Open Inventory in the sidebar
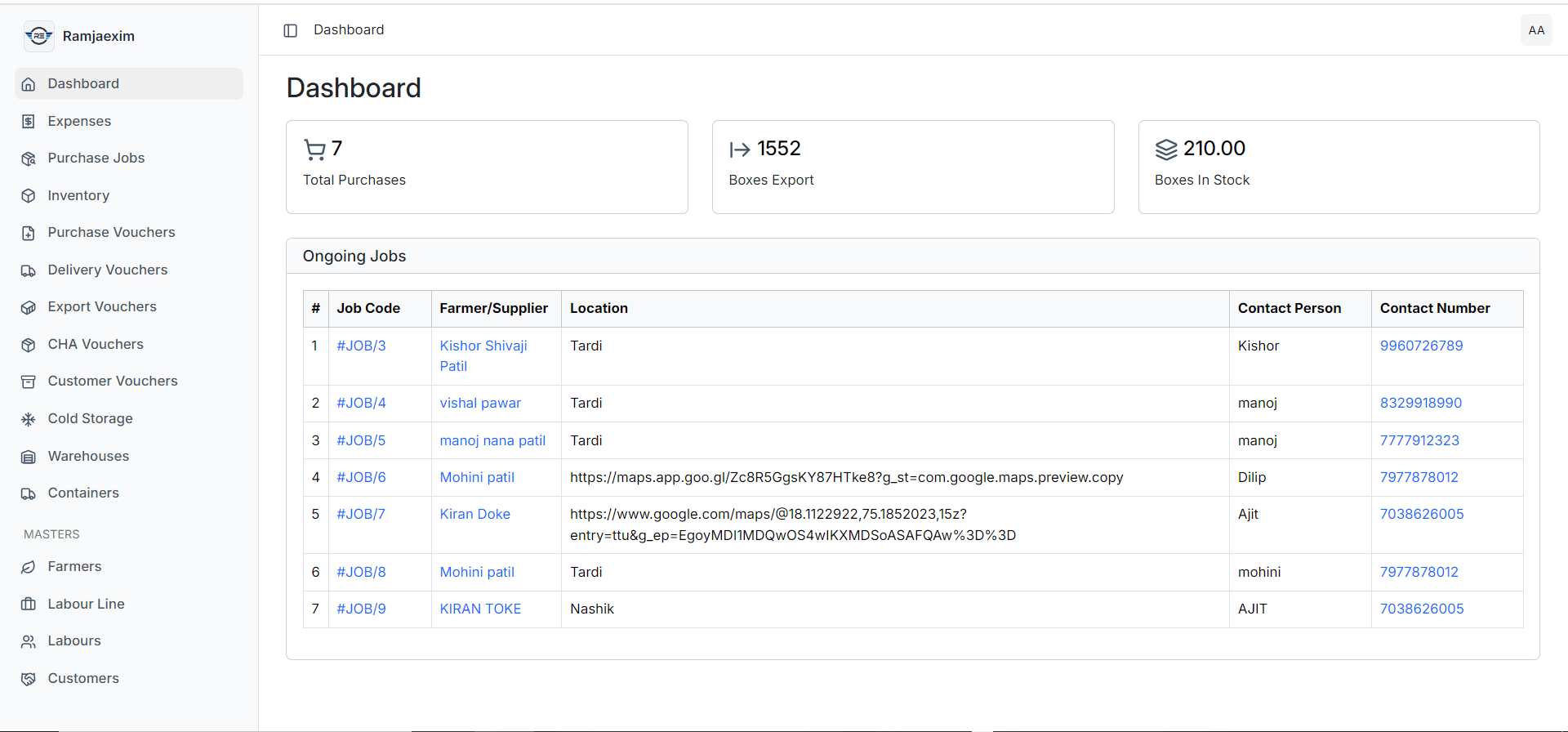1568x732 pixels. 129,195
